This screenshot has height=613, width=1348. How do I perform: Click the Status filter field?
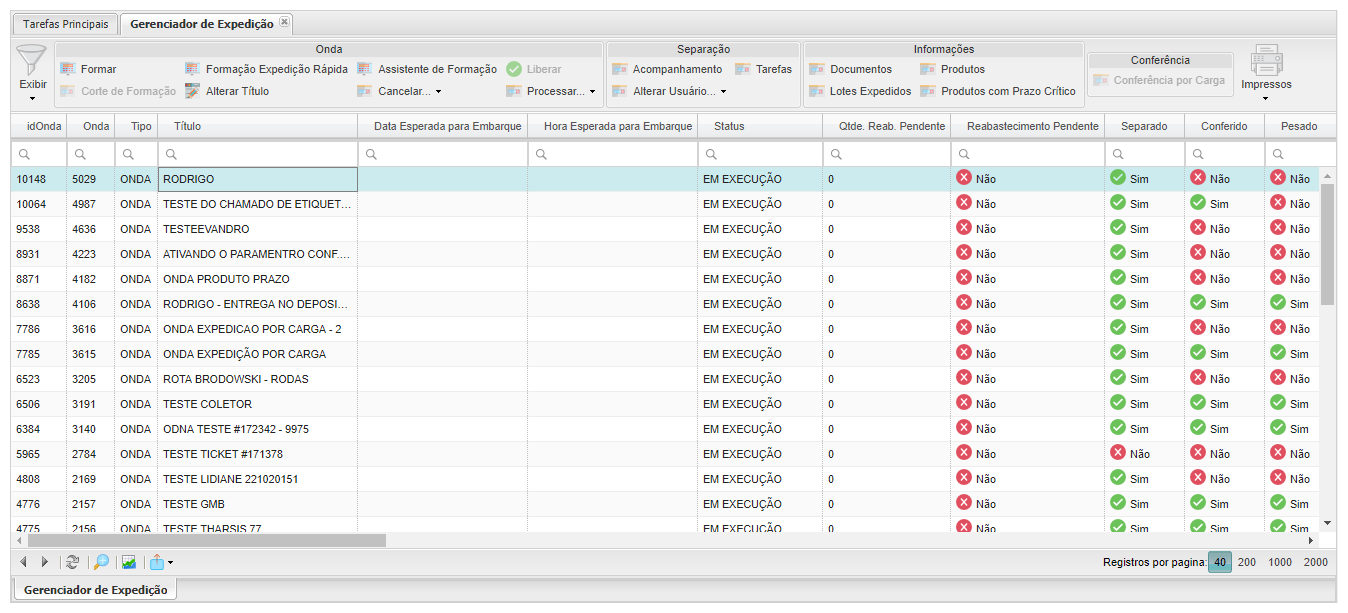click(760, 155)
